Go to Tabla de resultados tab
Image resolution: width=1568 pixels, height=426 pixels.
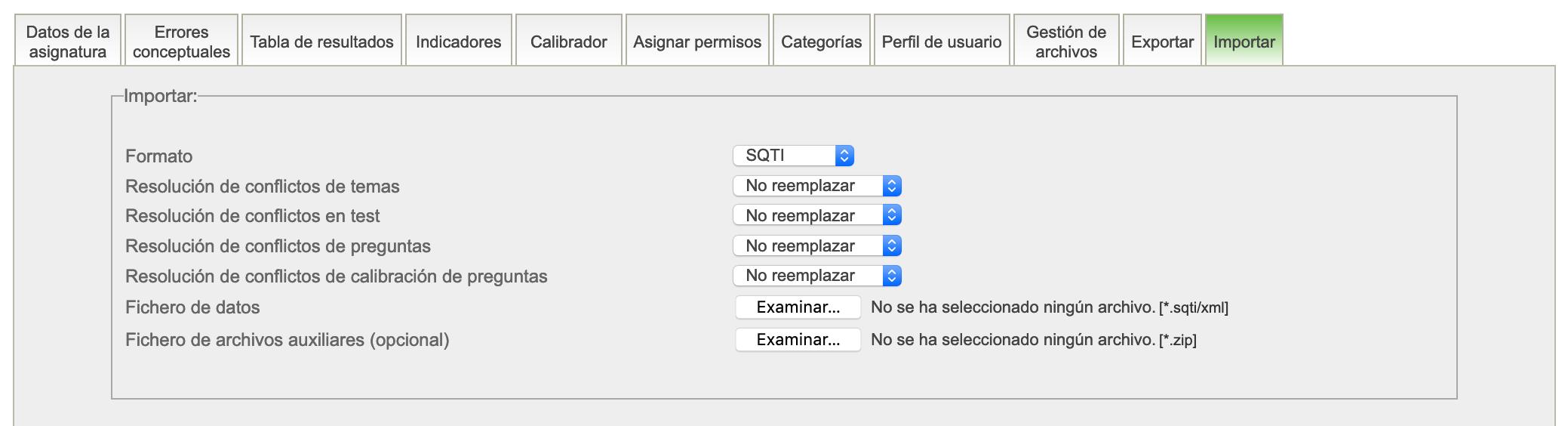[321, 42]
